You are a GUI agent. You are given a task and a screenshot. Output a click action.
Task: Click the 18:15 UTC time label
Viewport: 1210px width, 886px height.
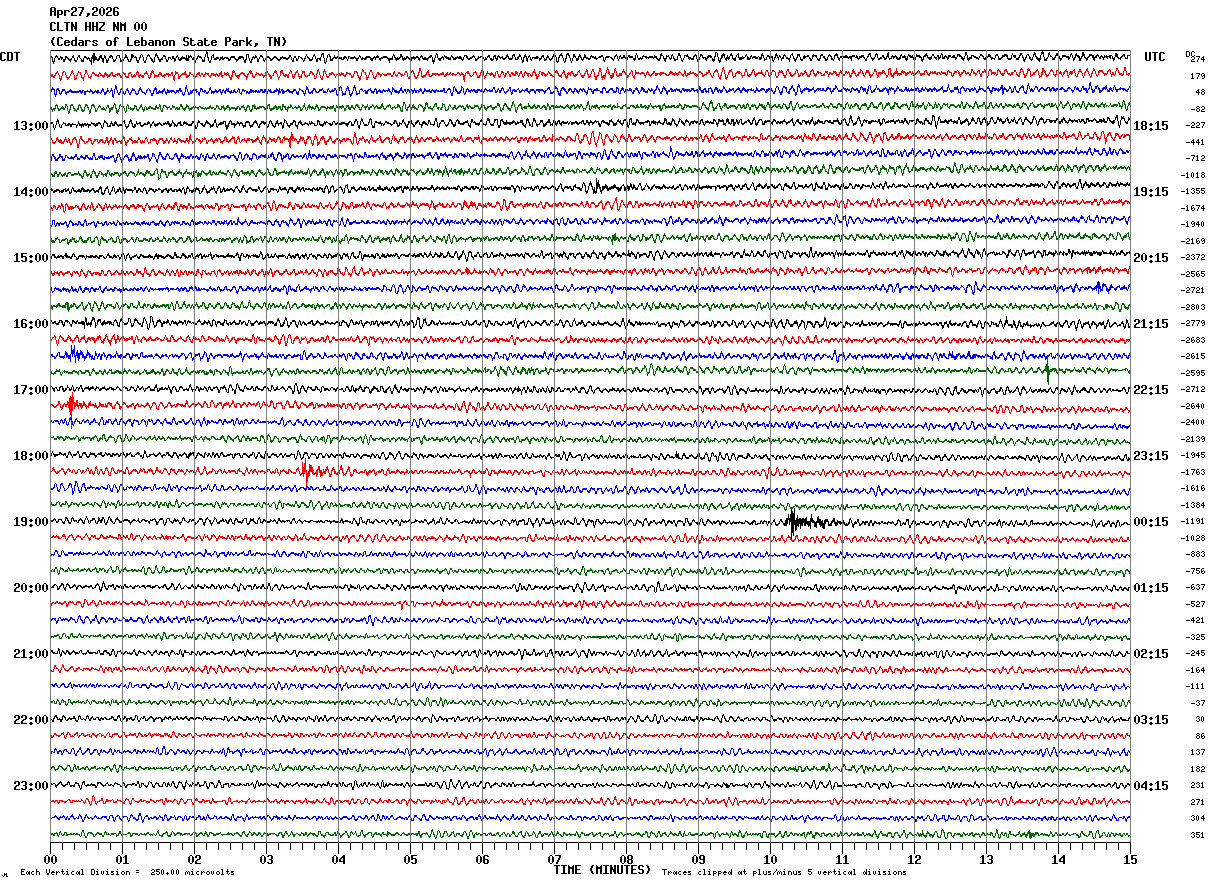[1150, 126]
